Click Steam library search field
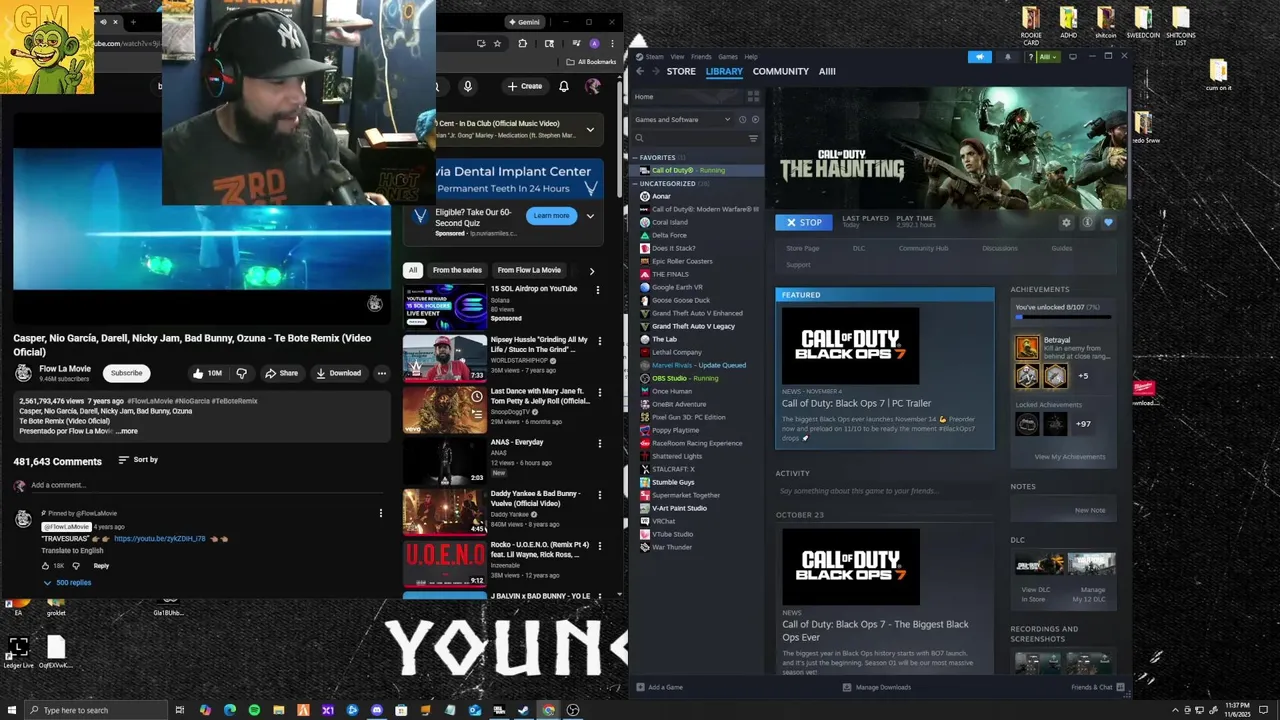 (x=688, y=138)
